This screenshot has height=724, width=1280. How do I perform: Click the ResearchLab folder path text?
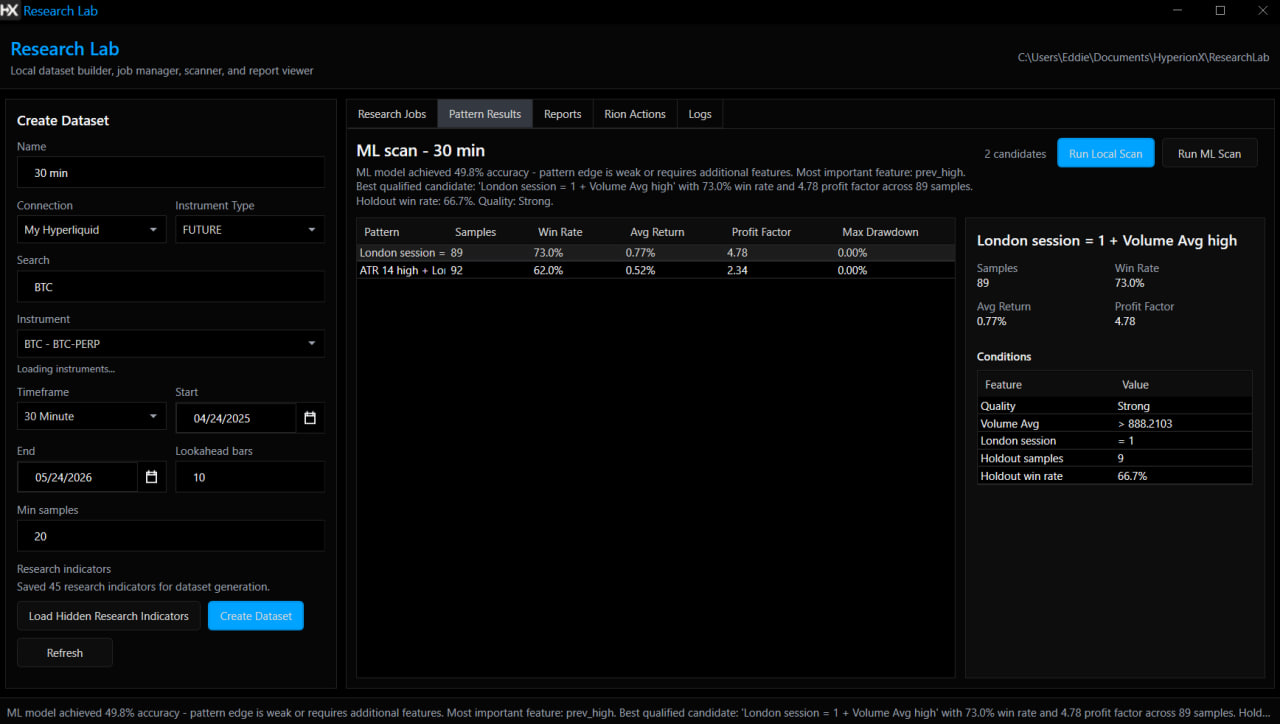1143,57
